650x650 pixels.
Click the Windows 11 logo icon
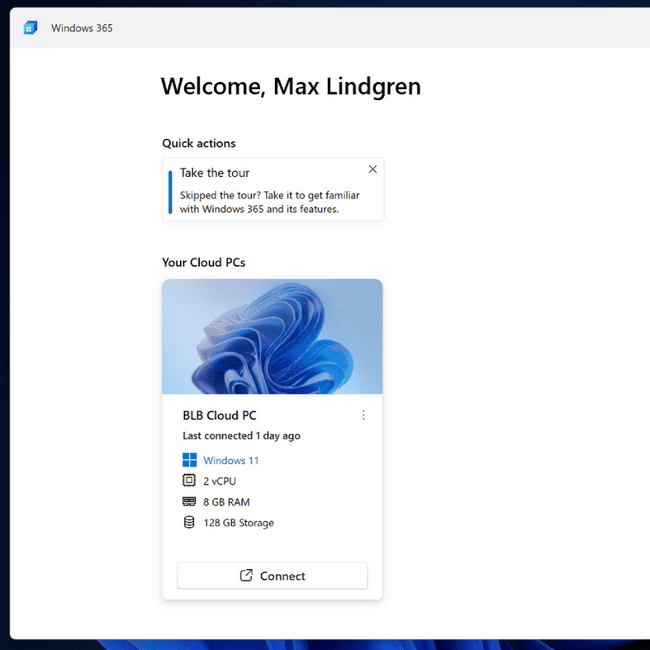(x=189, y=460)
